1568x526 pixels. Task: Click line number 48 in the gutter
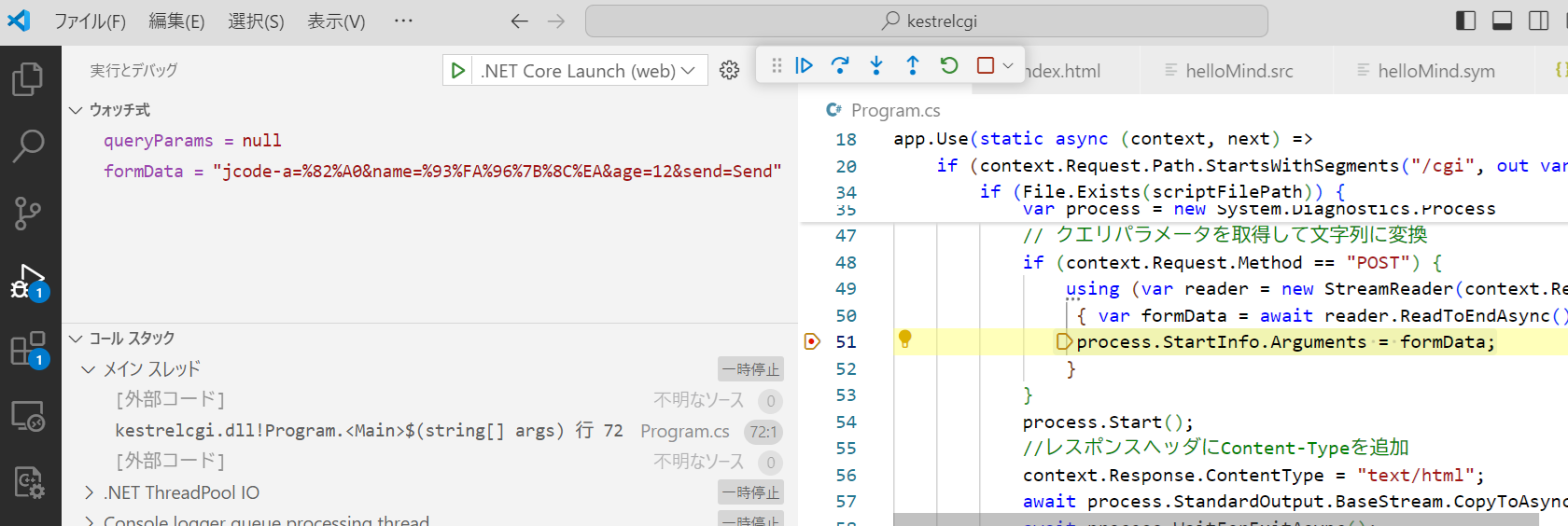[846, 262]
